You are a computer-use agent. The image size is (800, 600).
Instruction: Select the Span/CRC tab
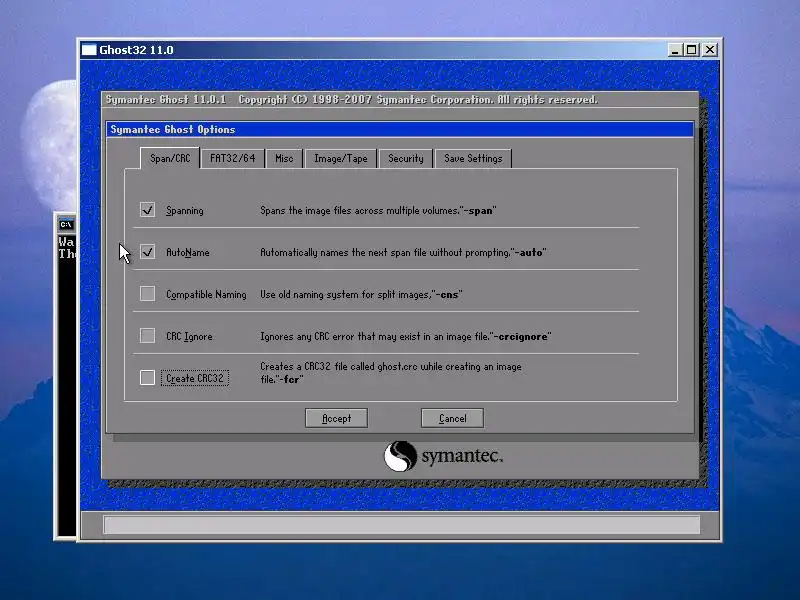(170, 158)
